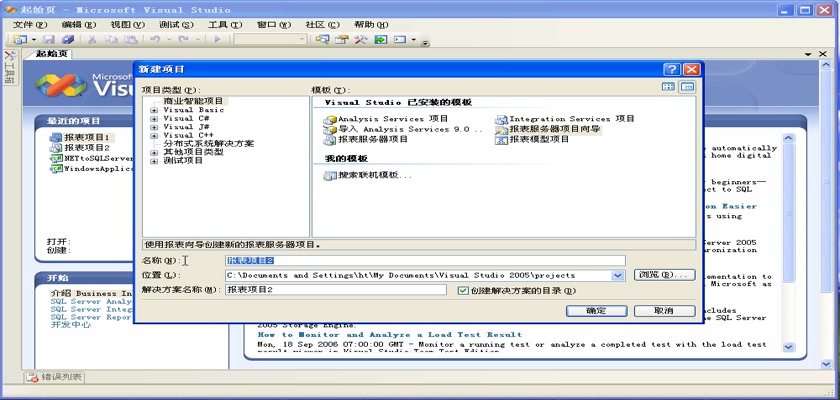
Task: Click the dialog help question-mark button
Action: [x=672, y=70]
